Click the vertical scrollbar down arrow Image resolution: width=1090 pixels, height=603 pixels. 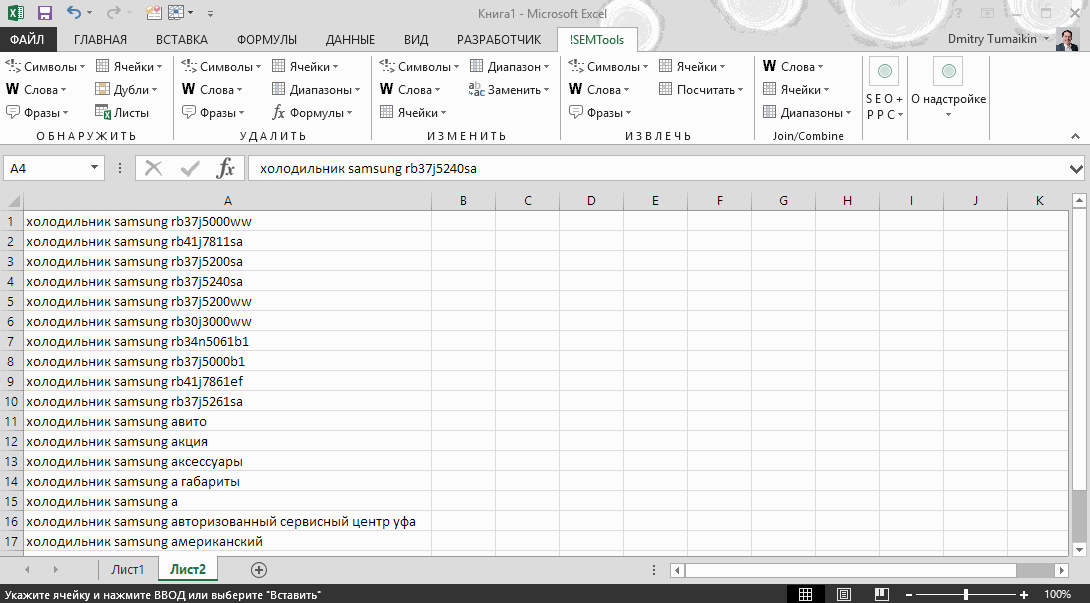pyautogui.click(x=1079, y=549)
